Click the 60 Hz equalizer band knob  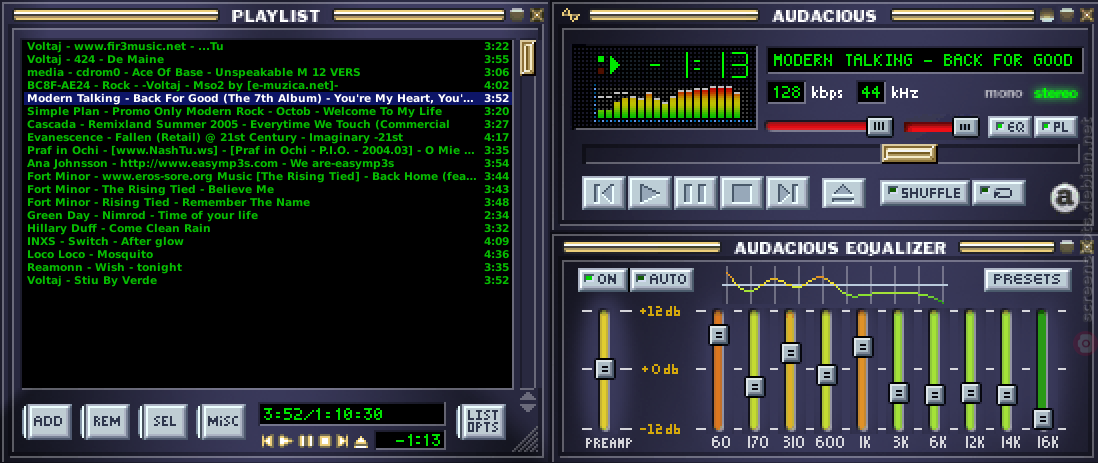tap(719, 335)
